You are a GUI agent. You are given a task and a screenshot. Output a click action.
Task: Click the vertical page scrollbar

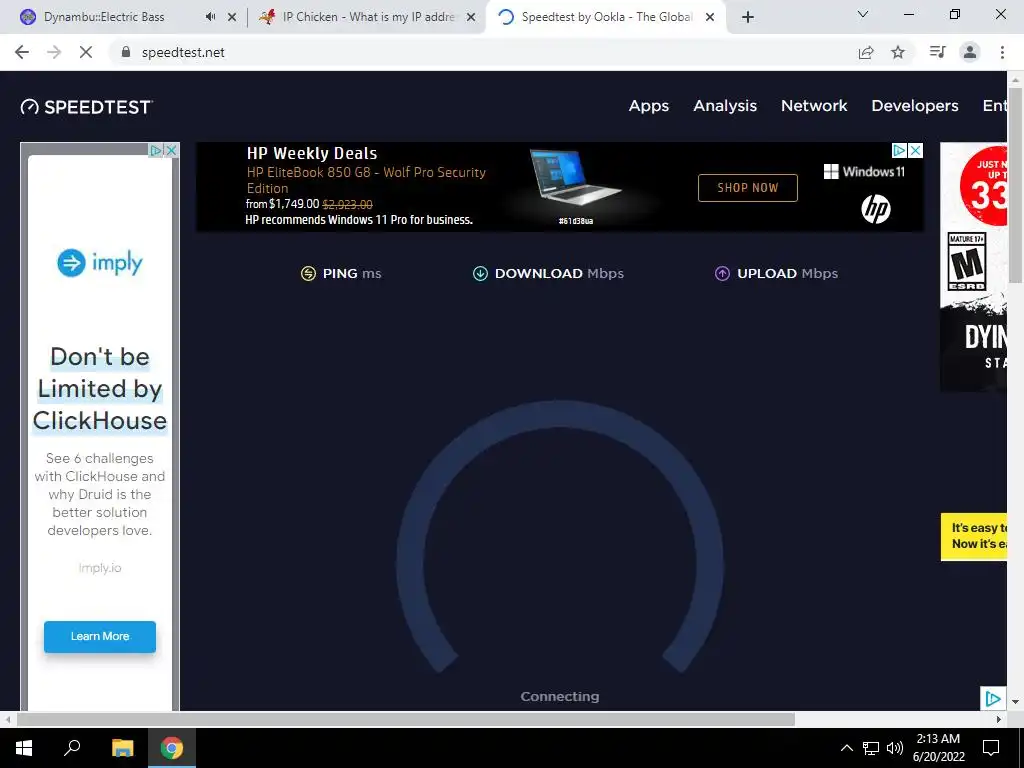coord(1015,184)
